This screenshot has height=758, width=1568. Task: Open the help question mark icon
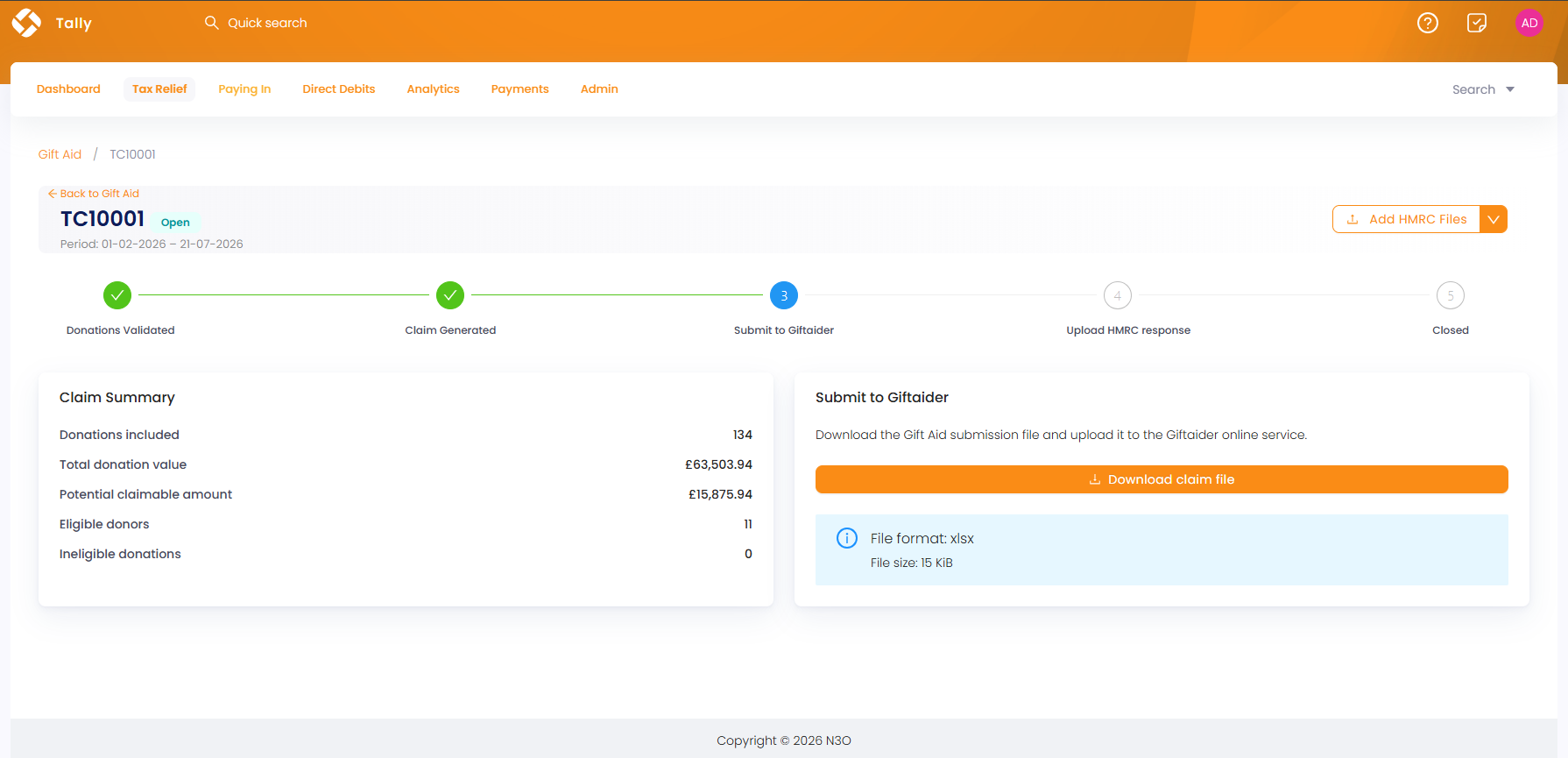(x=1428, y=23)
